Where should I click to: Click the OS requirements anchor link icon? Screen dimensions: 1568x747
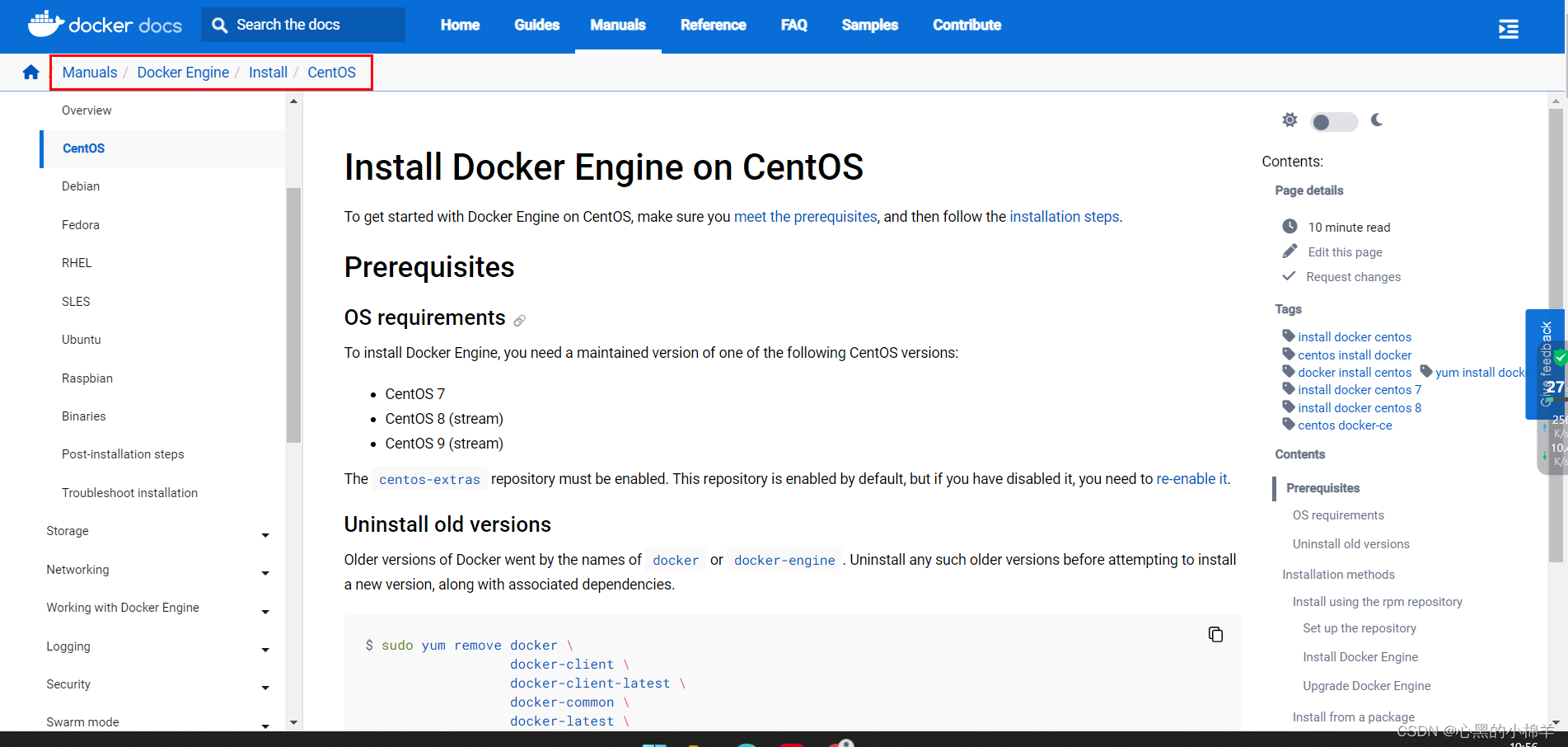tap(519, 321)
